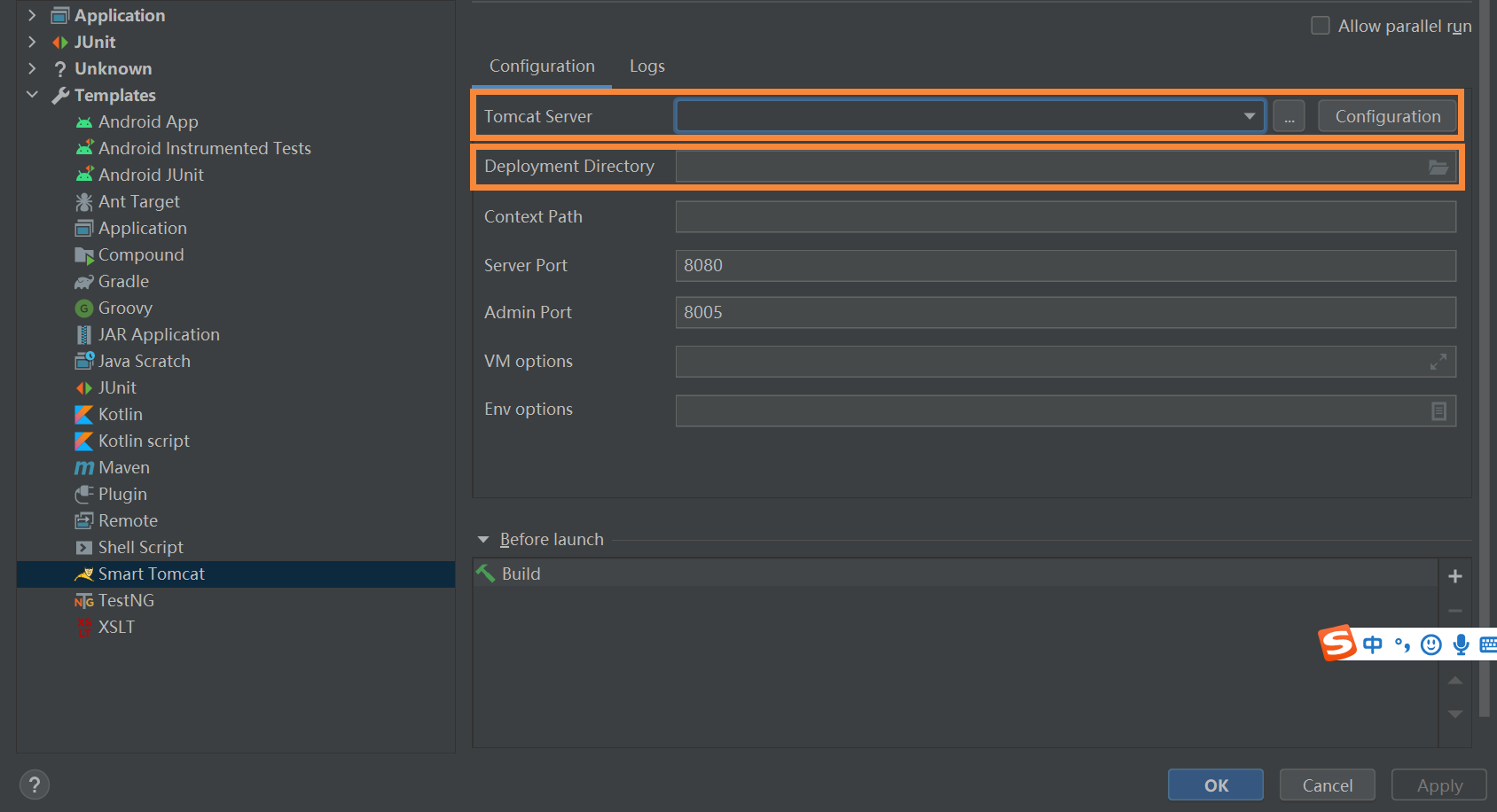
Task: Click the Context Path input field
Action: [x=1066, y=216]
